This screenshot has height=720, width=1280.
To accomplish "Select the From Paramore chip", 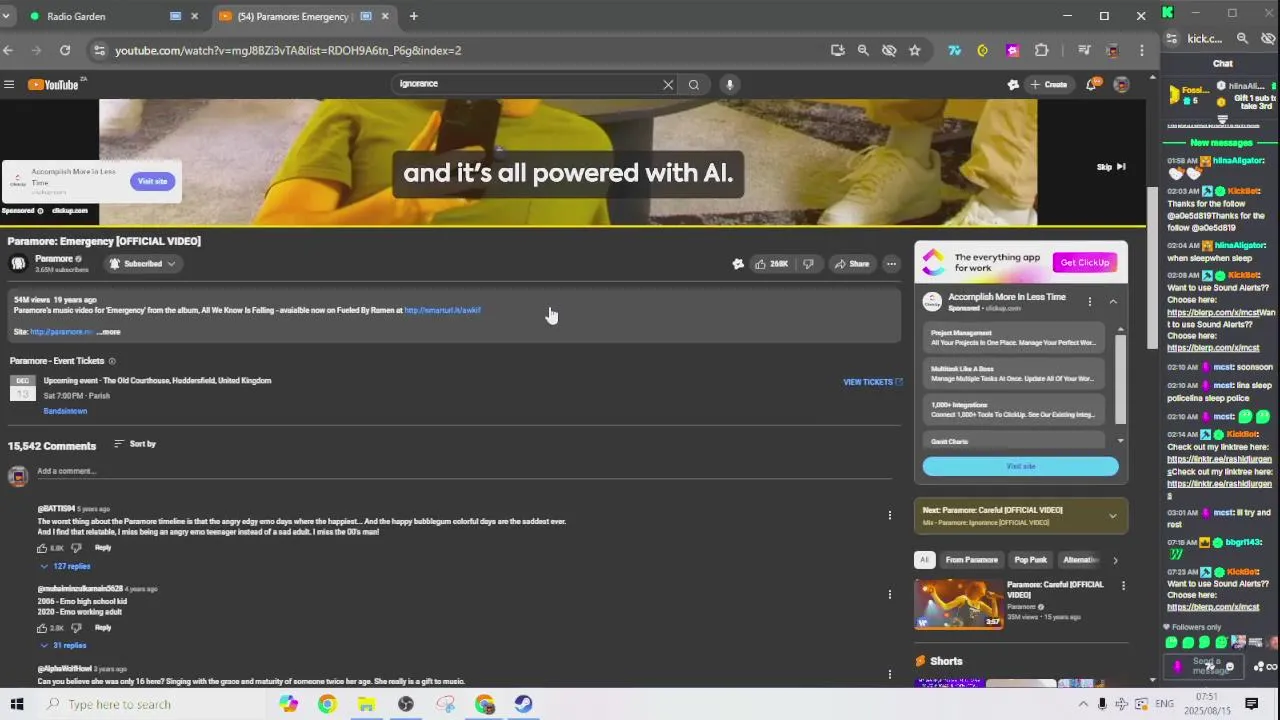I will (971, 560).
